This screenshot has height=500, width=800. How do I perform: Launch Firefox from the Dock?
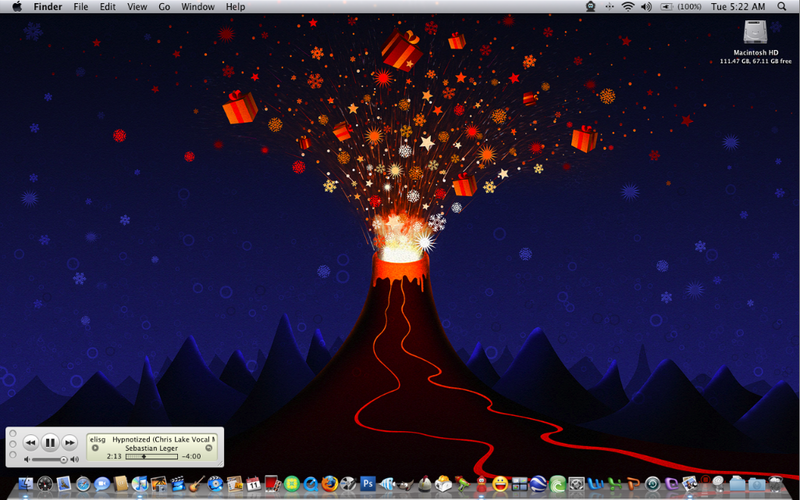click(x=330, y=484)
